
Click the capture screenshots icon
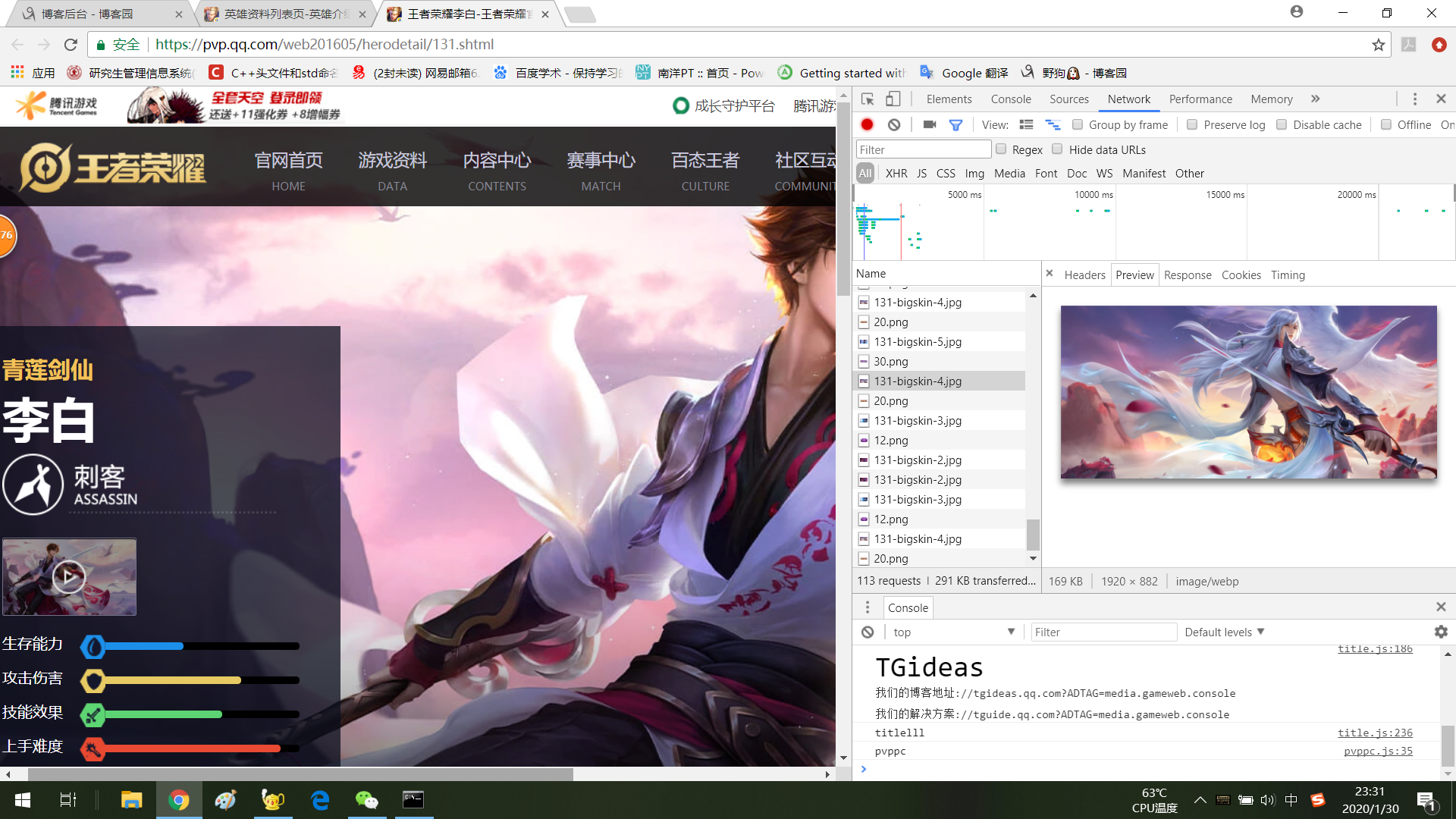[x=929, y=124]
